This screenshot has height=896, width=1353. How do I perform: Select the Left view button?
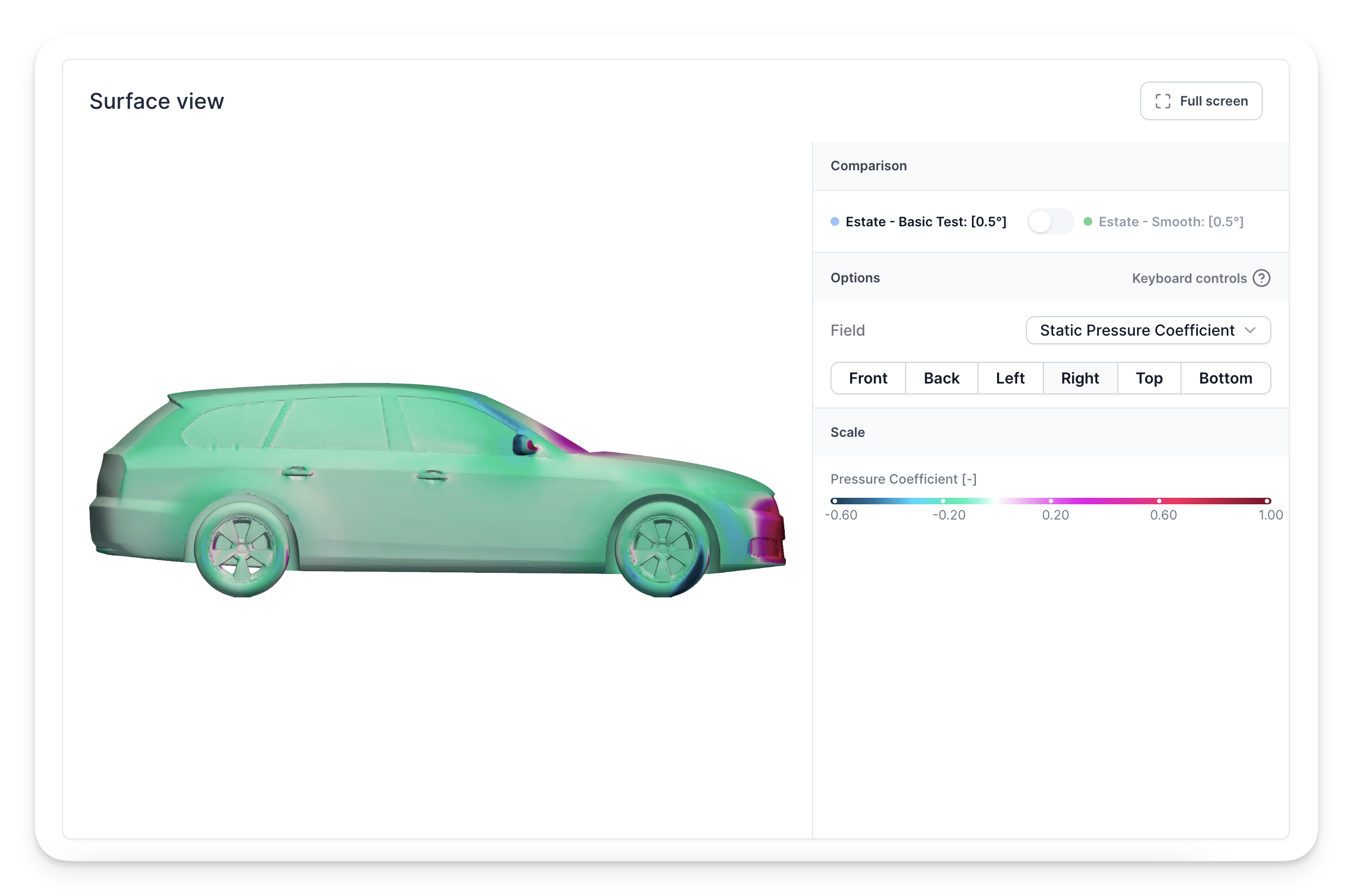click(1010, 378)
